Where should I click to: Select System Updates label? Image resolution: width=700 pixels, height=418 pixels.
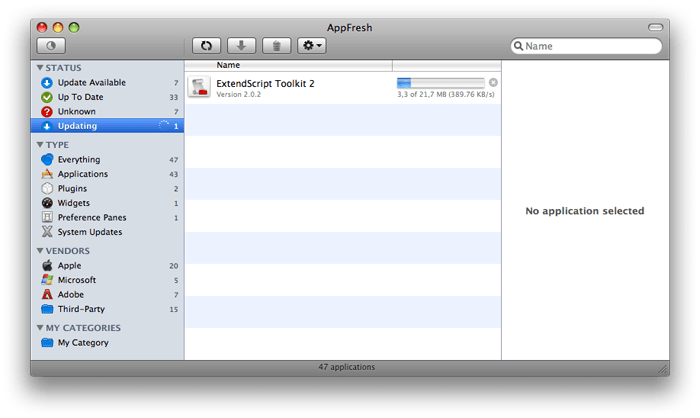tap(90, 232)
